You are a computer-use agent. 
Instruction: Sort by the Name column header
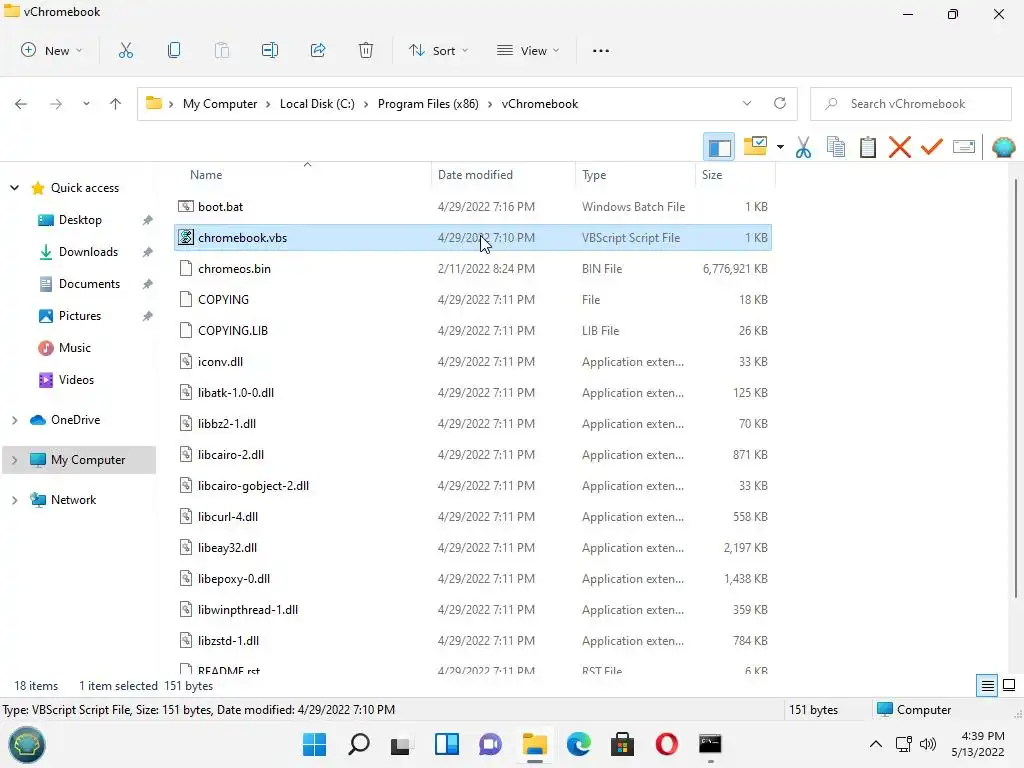(206, 175)
